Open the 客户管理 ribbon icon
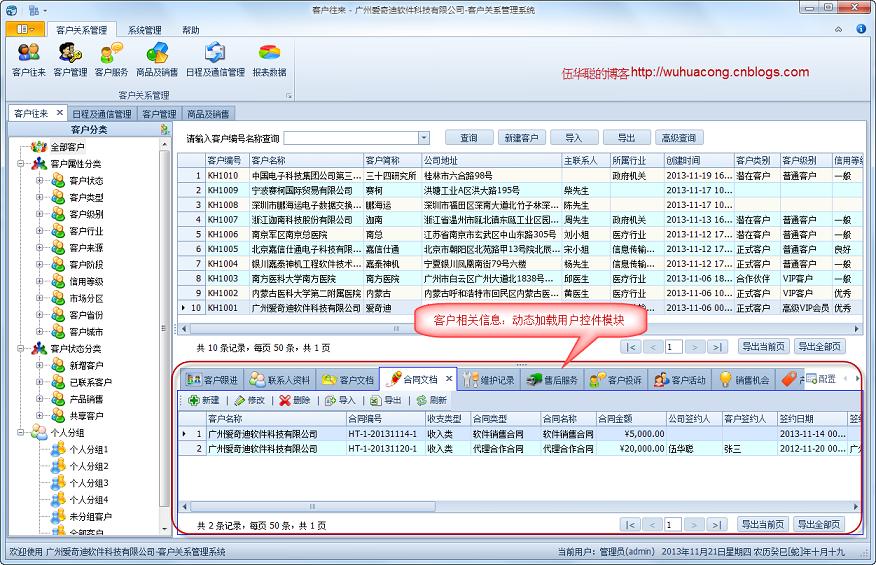Screen dimensions: 876x565 tap(70, 59)
